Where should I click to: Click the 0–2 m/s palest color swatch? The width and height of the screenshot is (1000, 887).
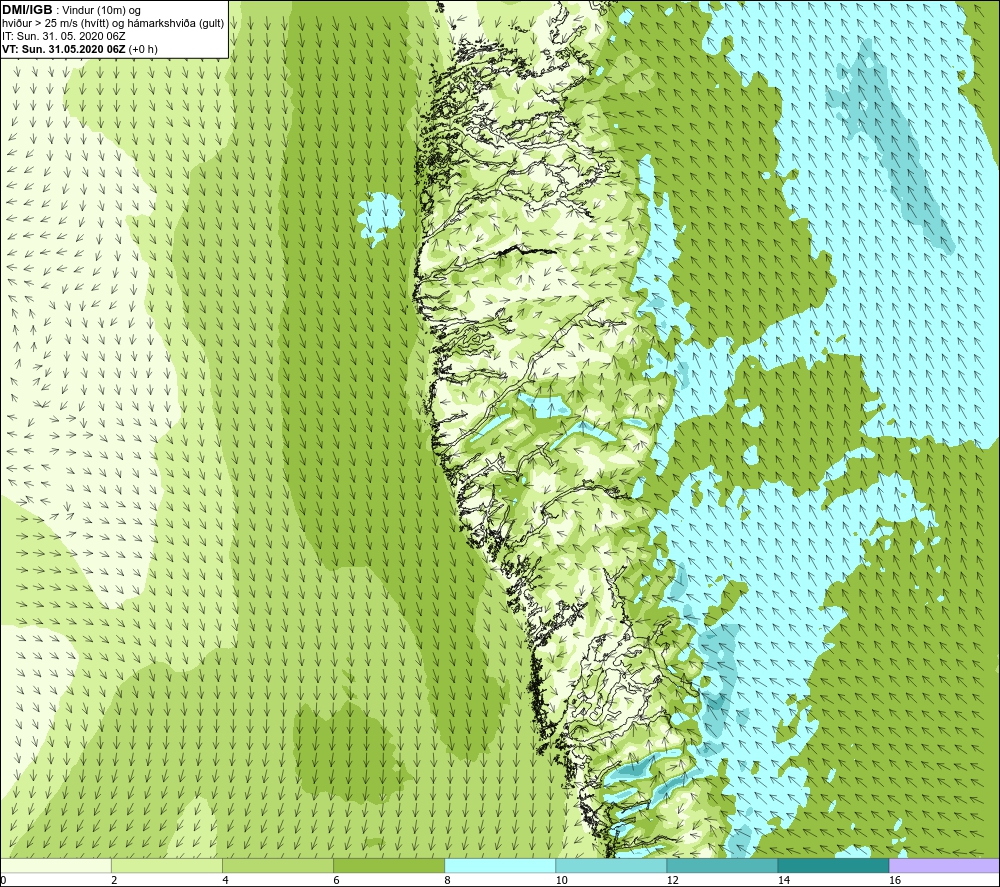click(x=55, y=865)
